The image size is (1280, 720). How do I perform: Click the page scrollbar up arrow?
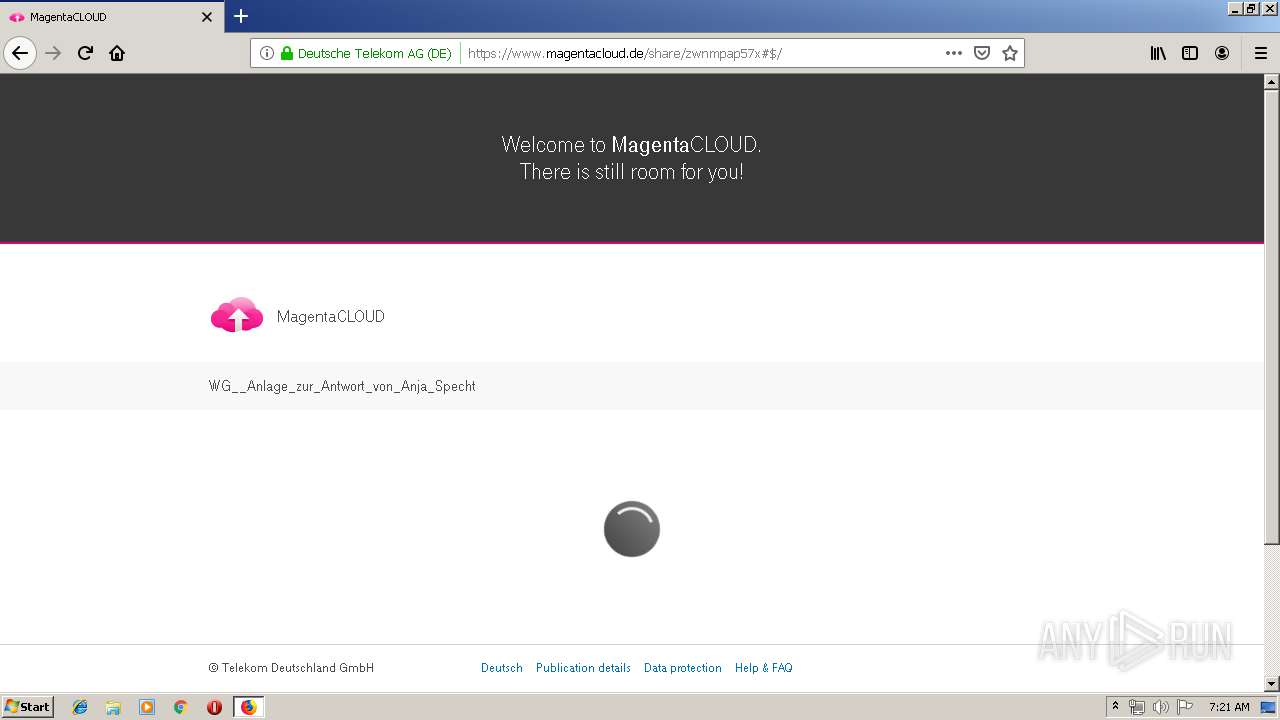(1272, 81)
